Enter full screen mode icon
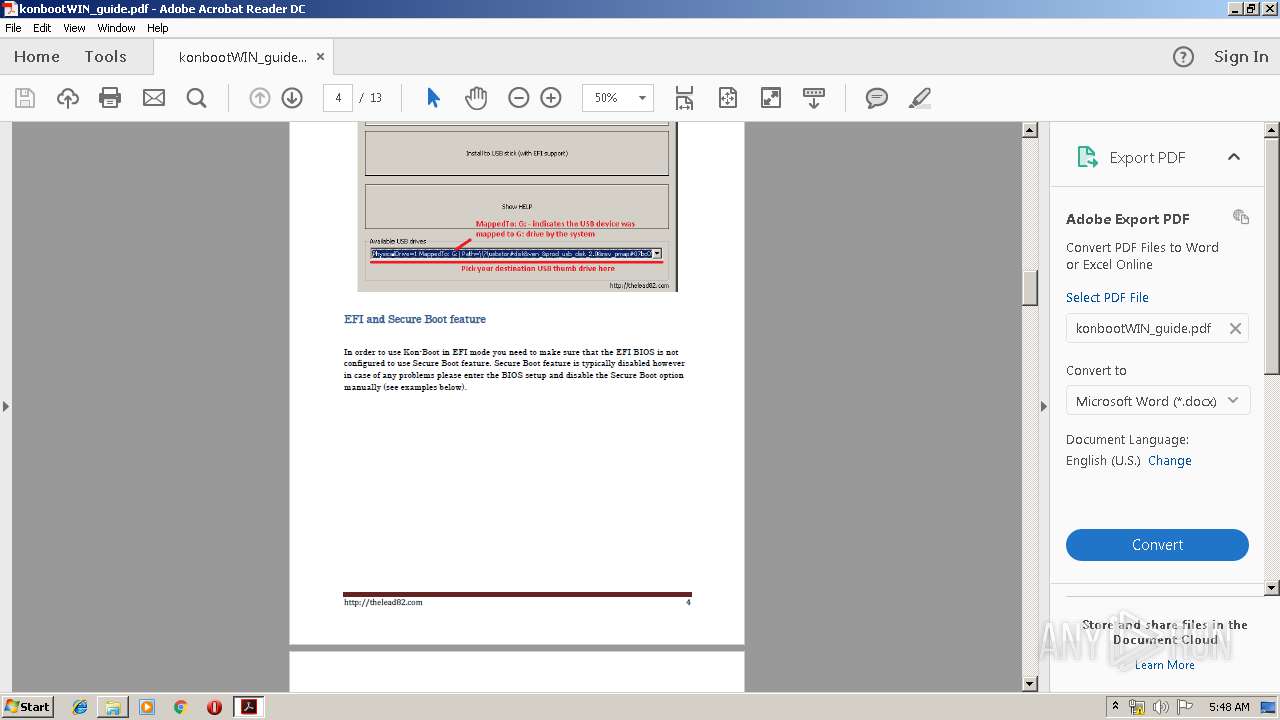Image resolution: width=1280 pixels, height=720 pixels. (771, 98)
